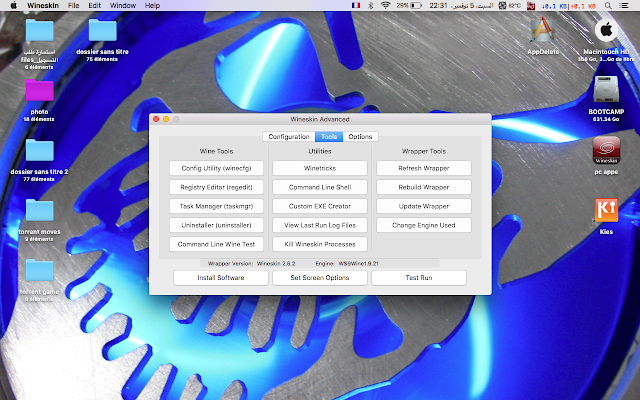Viewport: 640px width, 400px height.
Task: Select the Wineskin pc apps icon
Action: click(606, 150)
